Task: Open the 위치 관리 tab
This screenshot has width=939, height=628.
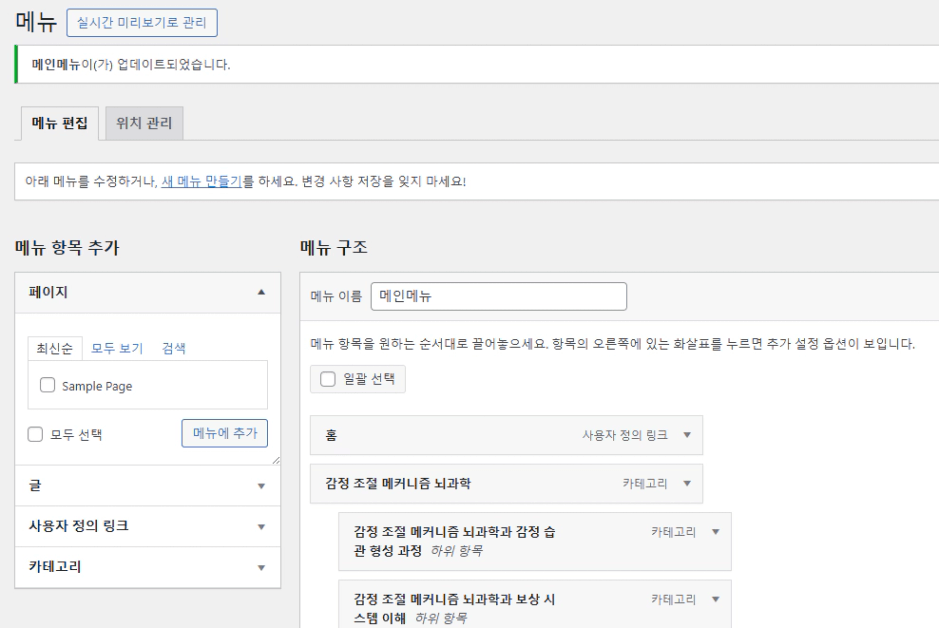Action: [144, 124]
